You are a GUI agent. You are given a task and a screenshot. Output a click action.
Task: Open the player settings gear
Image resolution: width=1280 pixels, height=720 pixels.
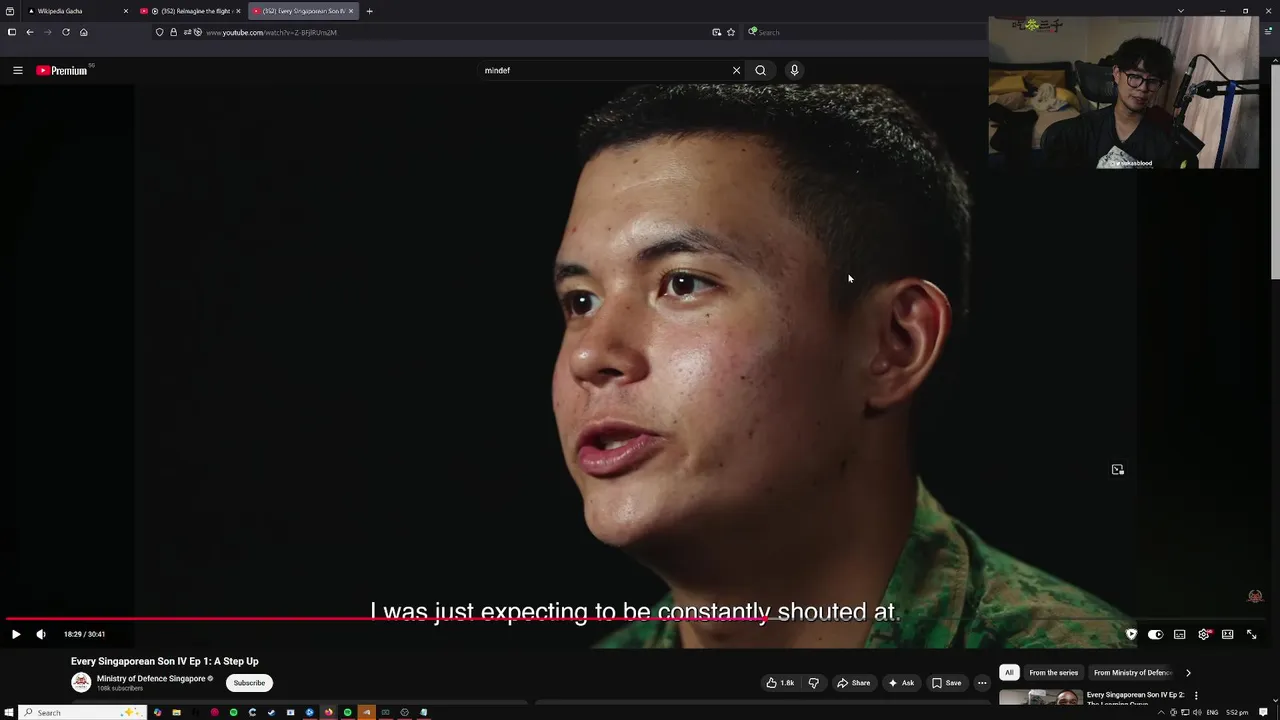pyautogui.click(x=1204, y=634)
